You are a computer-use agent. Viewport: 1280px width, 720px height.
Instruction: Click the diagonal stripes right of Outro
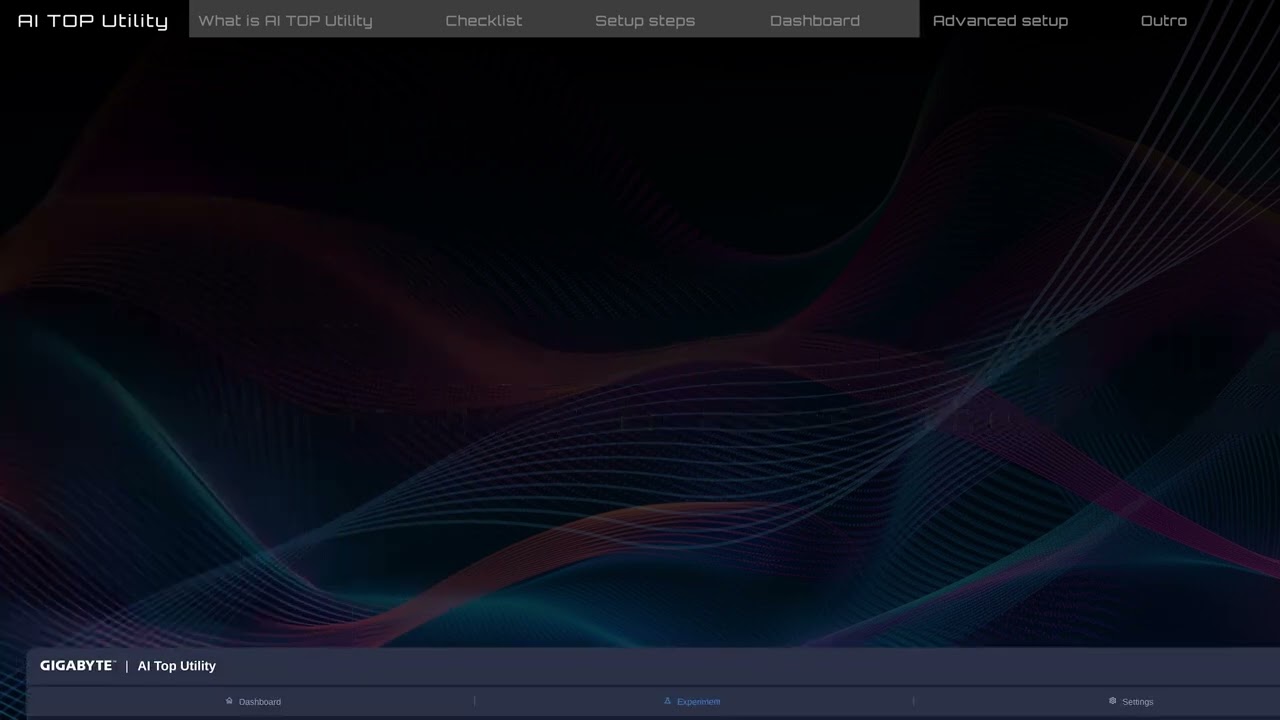coord(1240,20)
